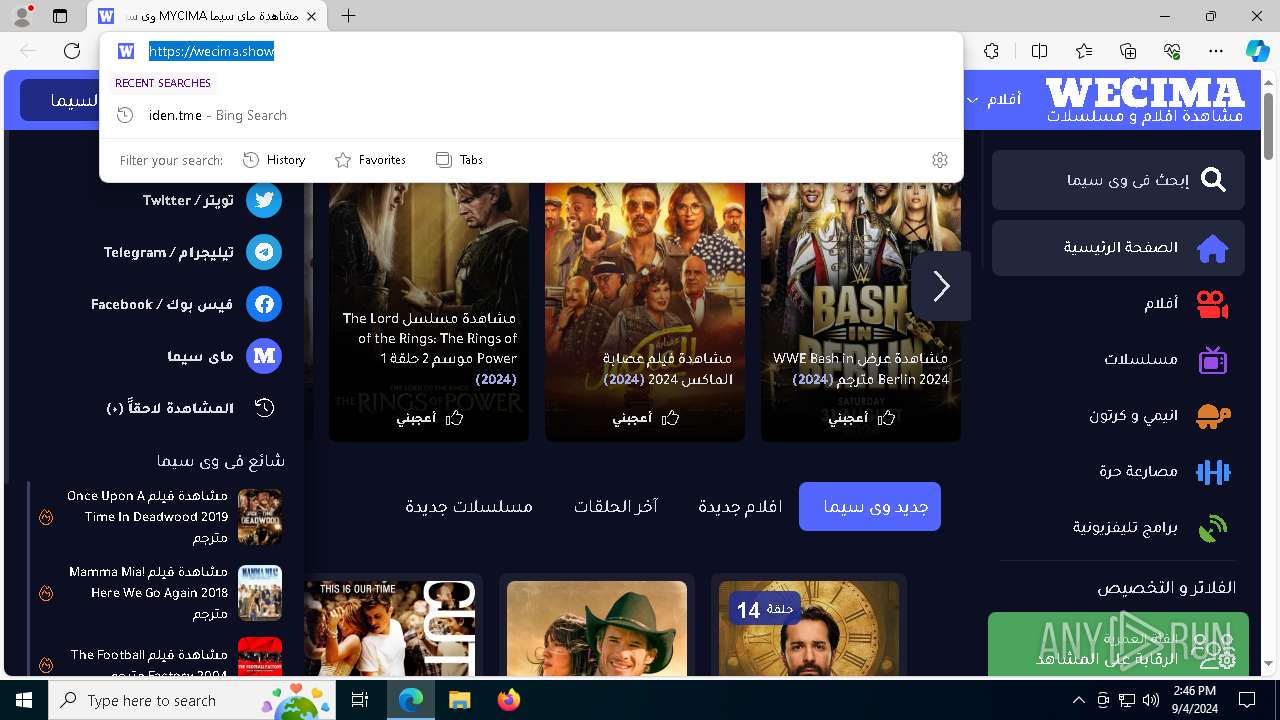Screen dimensions: 1280x720
Task: Click the TV programs satellite icon
Action: [1213, 528]
